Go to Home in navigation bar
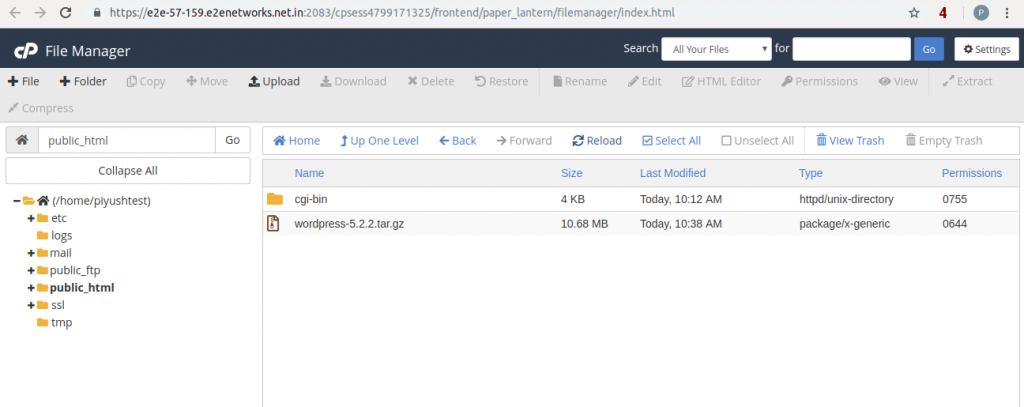 click(x=296, y=140)
